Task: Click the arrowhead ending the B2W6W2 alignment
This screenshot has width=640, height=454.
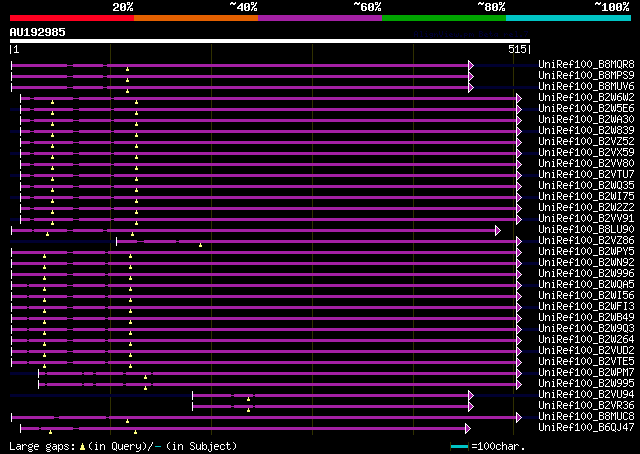Action: pos(518,97)
